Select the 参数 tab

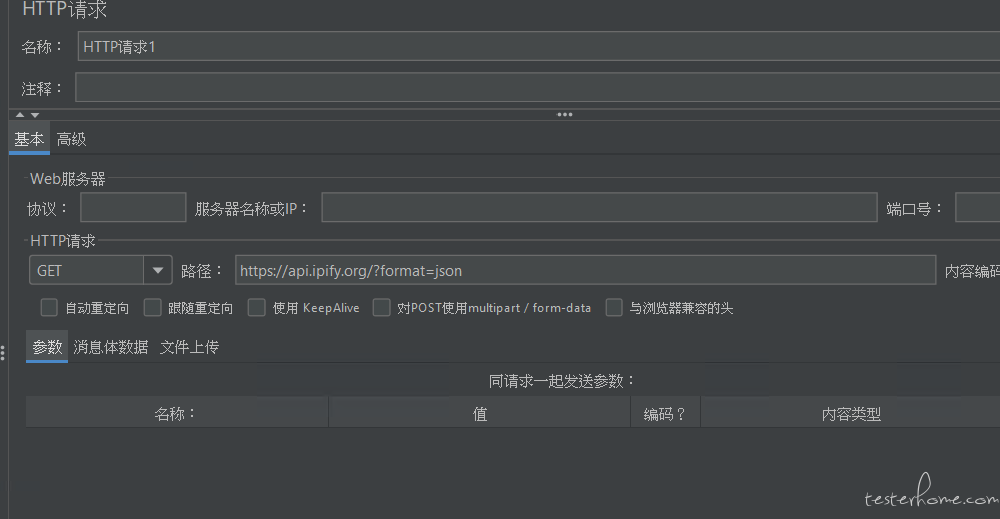[47, 347]
